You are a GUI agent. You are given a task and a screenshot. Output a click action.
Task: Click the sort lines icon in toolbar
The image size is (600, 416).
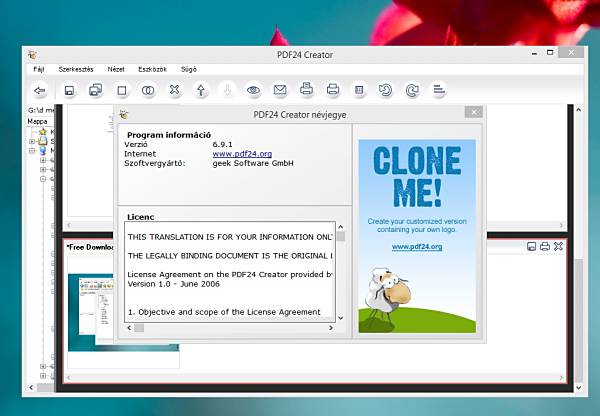pos(439,90)
